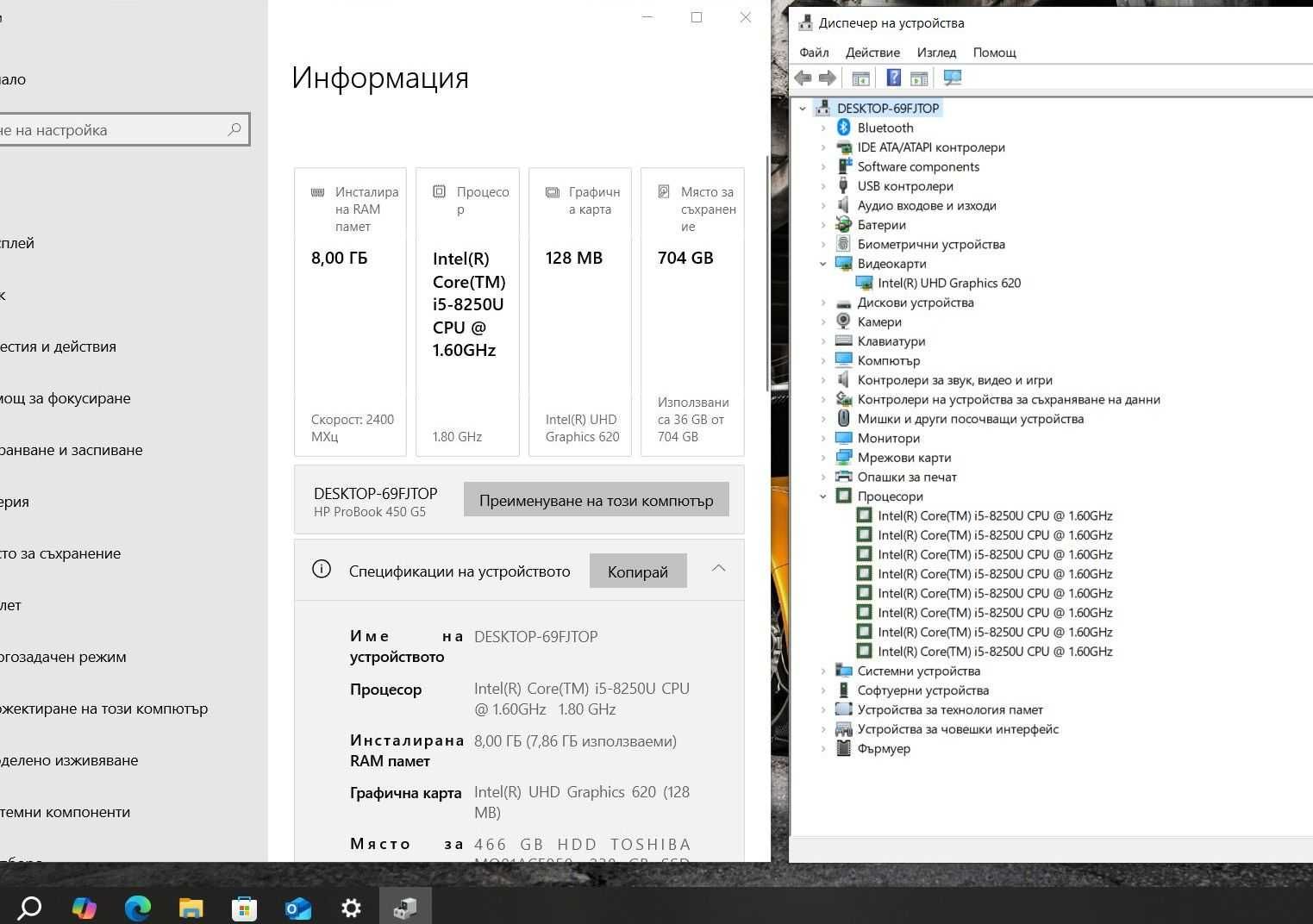Open the Действие menu
The height and width of the screenshot is (924, 1313).
coord(872,53)
